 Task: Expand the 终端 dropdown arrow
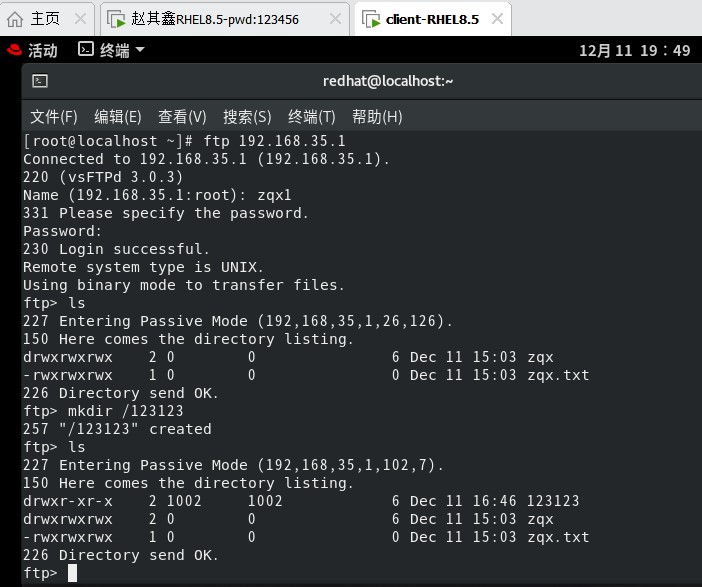(140, 49)
